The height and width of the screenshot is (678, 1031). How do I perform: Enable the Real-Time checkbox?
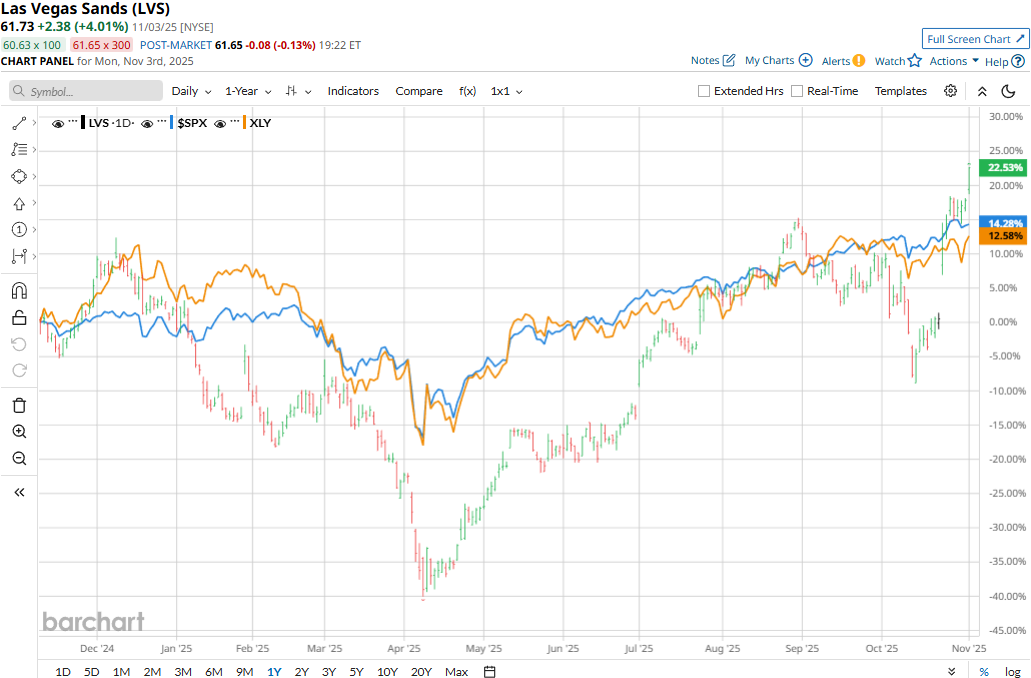tap(797, 91)
